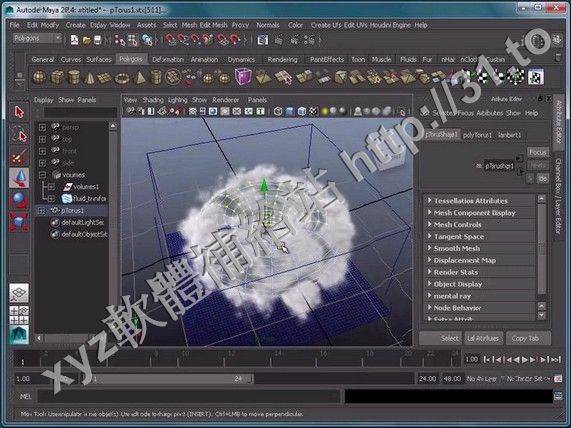571x428 pixels.
Task: Collapse the volumes group in outliner
Action: (42, 174)
